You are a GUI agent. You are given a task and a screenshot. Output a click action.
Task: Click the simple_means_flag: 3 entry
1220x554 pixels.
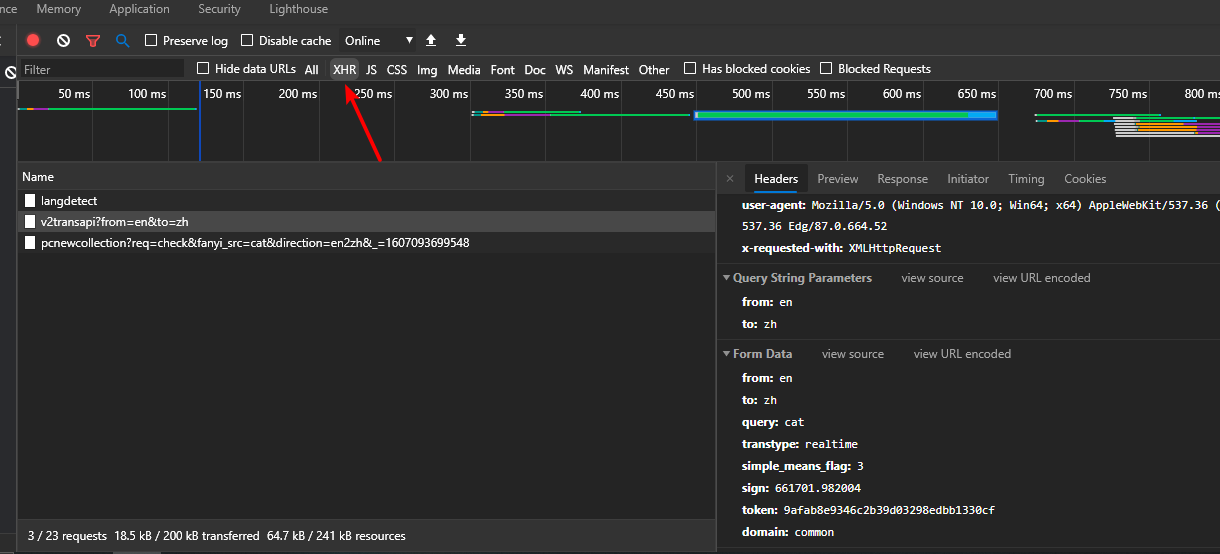pos(802,466)
